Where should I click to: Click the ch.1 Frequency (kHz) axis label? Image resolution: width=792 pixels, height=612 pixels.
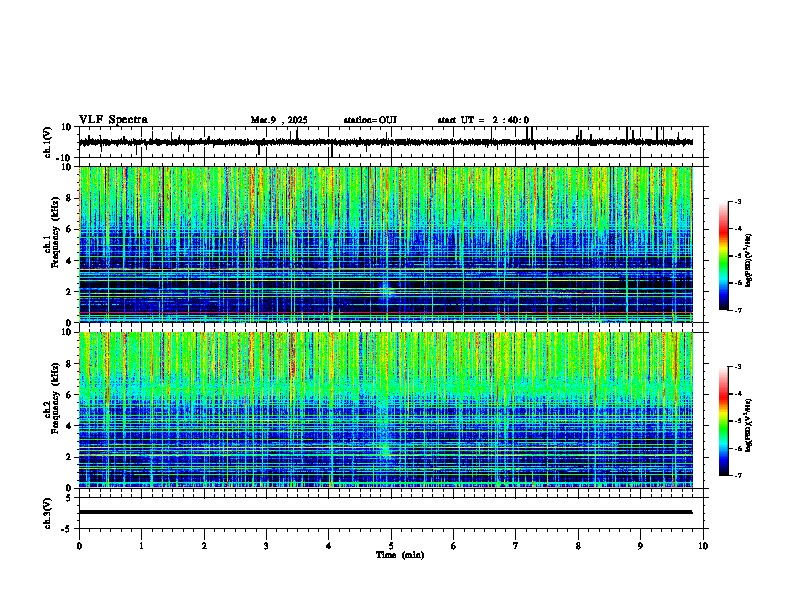(x=53, y=233)
